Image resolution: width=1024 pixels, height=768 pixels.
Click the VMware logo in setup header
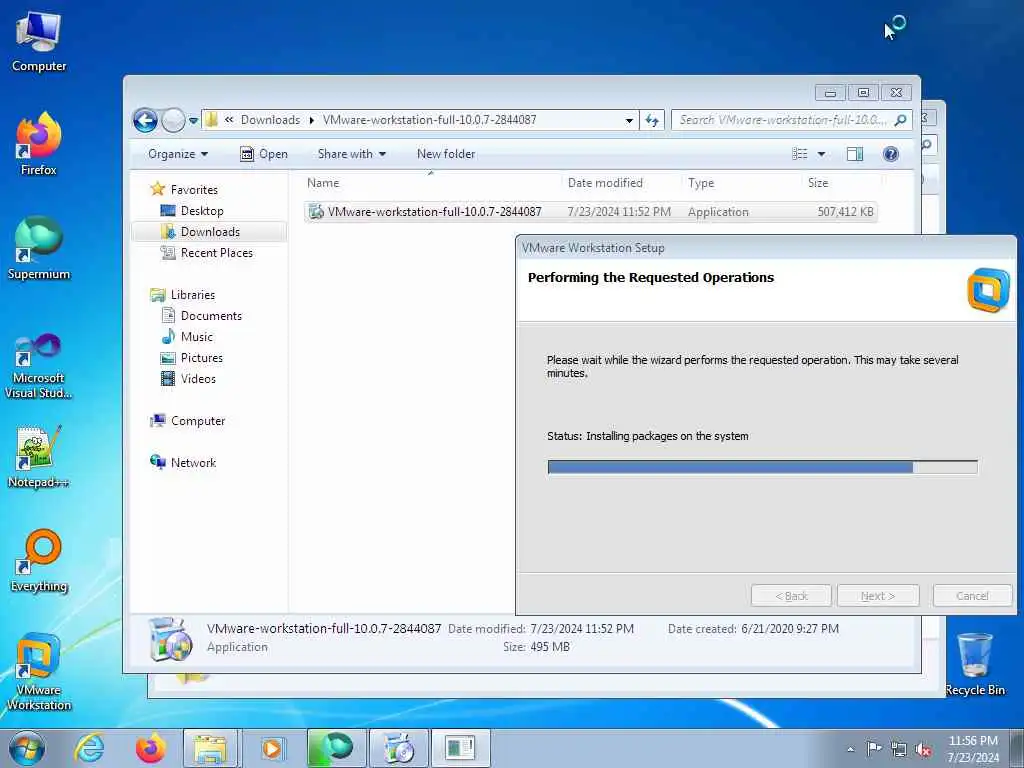pyautogui.click(x=988, y=290)
